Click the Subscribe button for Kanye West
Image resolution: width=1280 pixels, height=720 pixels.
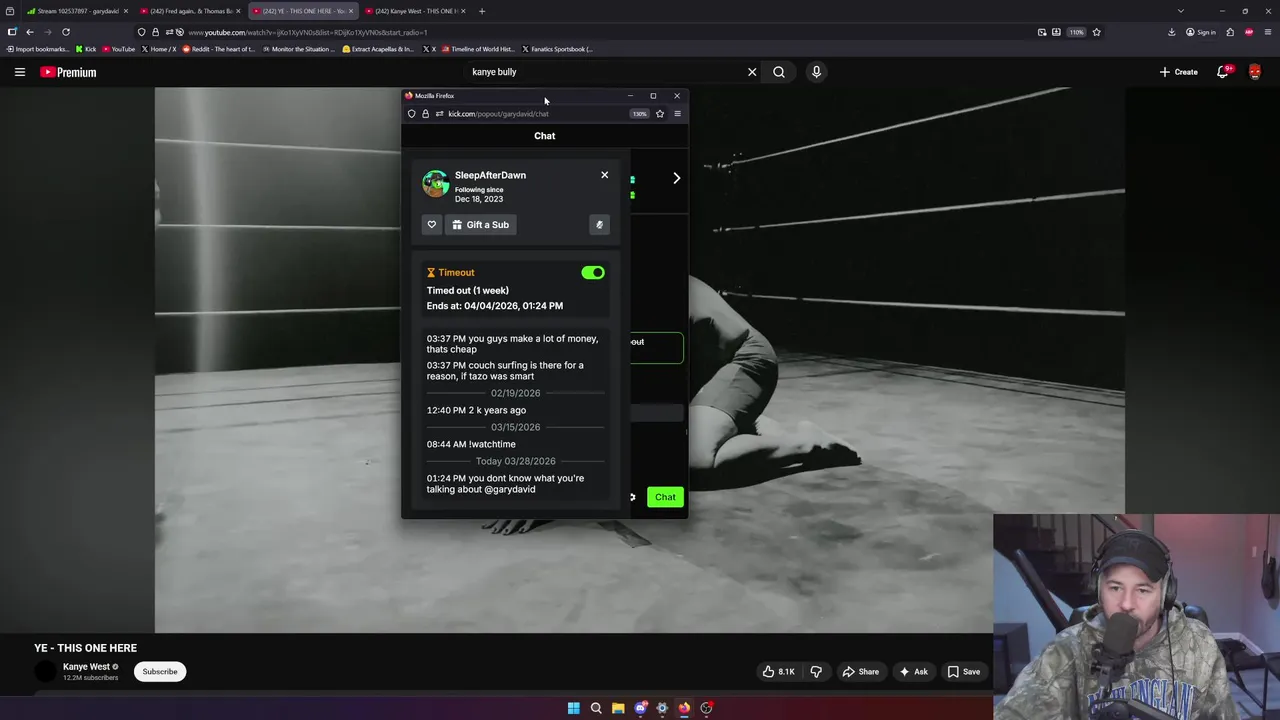pos(160,671)
